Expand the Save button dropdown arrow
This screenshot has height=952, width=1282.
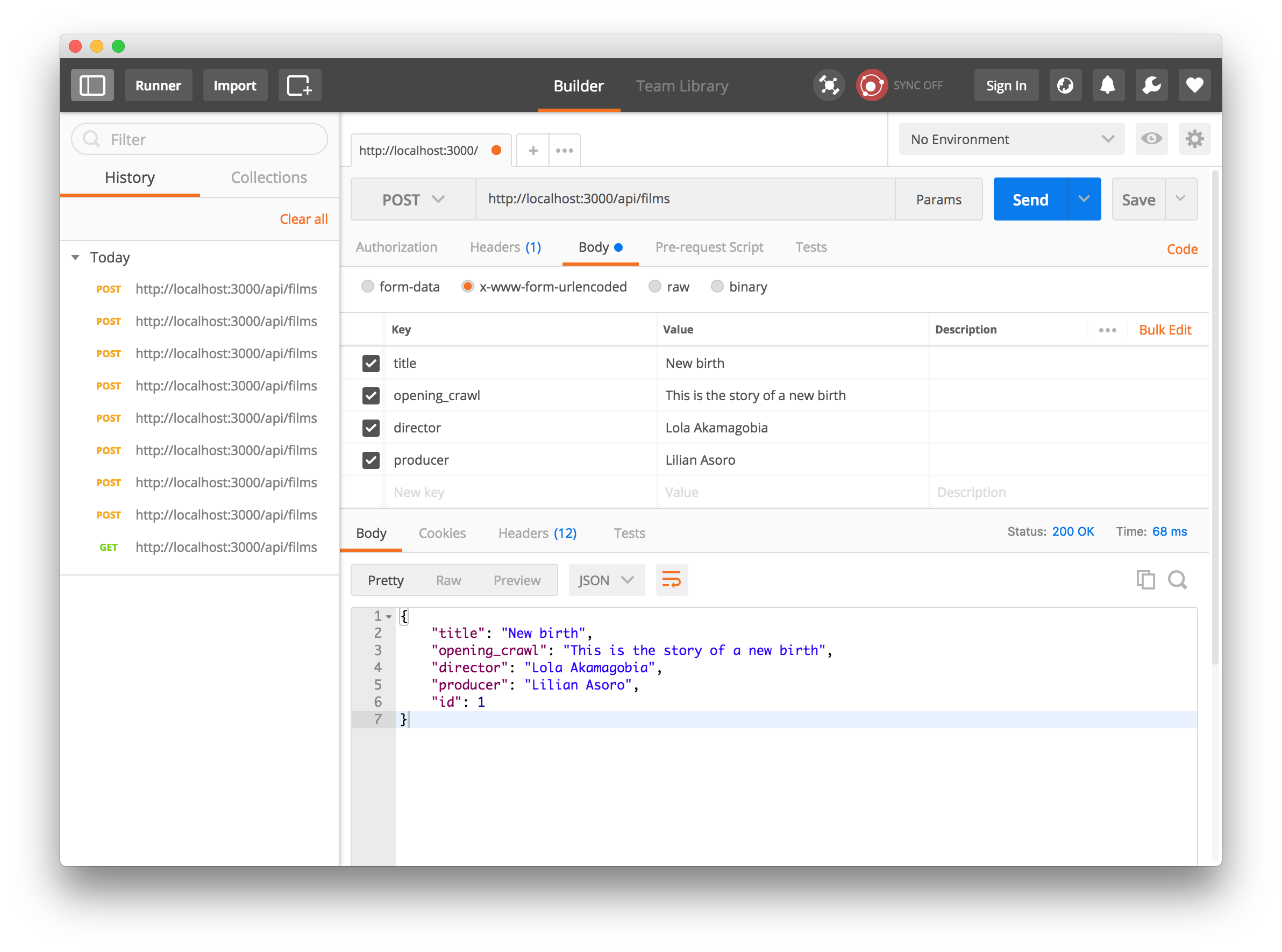coord(1180,199)
